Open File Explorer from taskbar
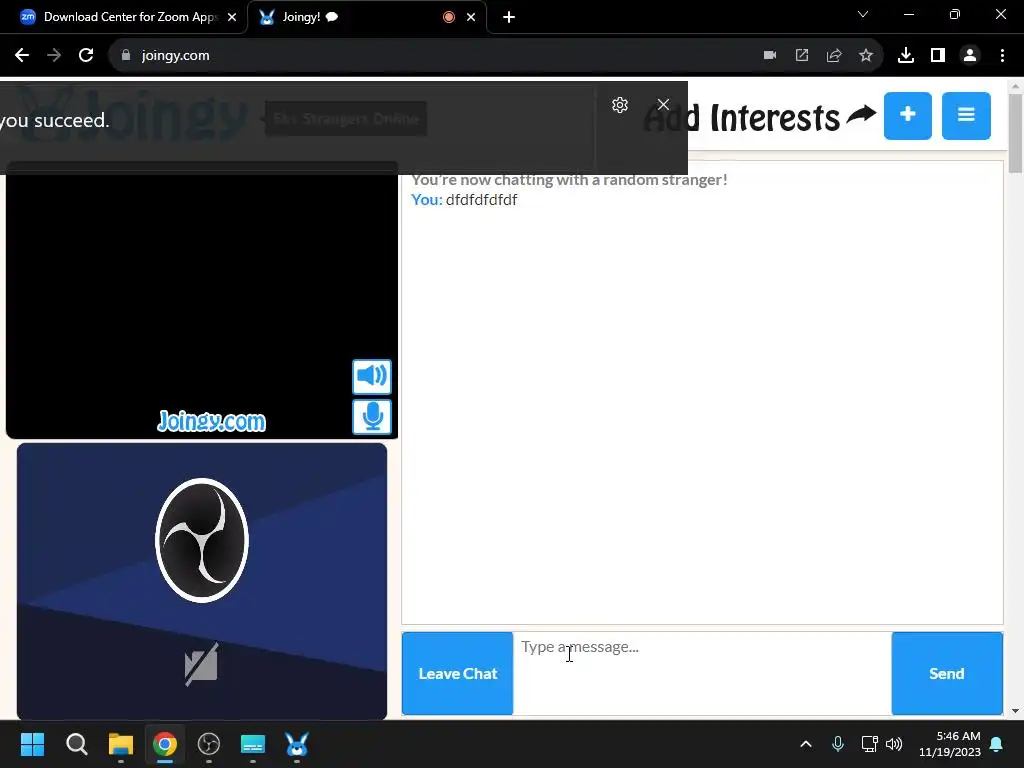This screenshot has width=1024, height=768. tap(121, 744)
